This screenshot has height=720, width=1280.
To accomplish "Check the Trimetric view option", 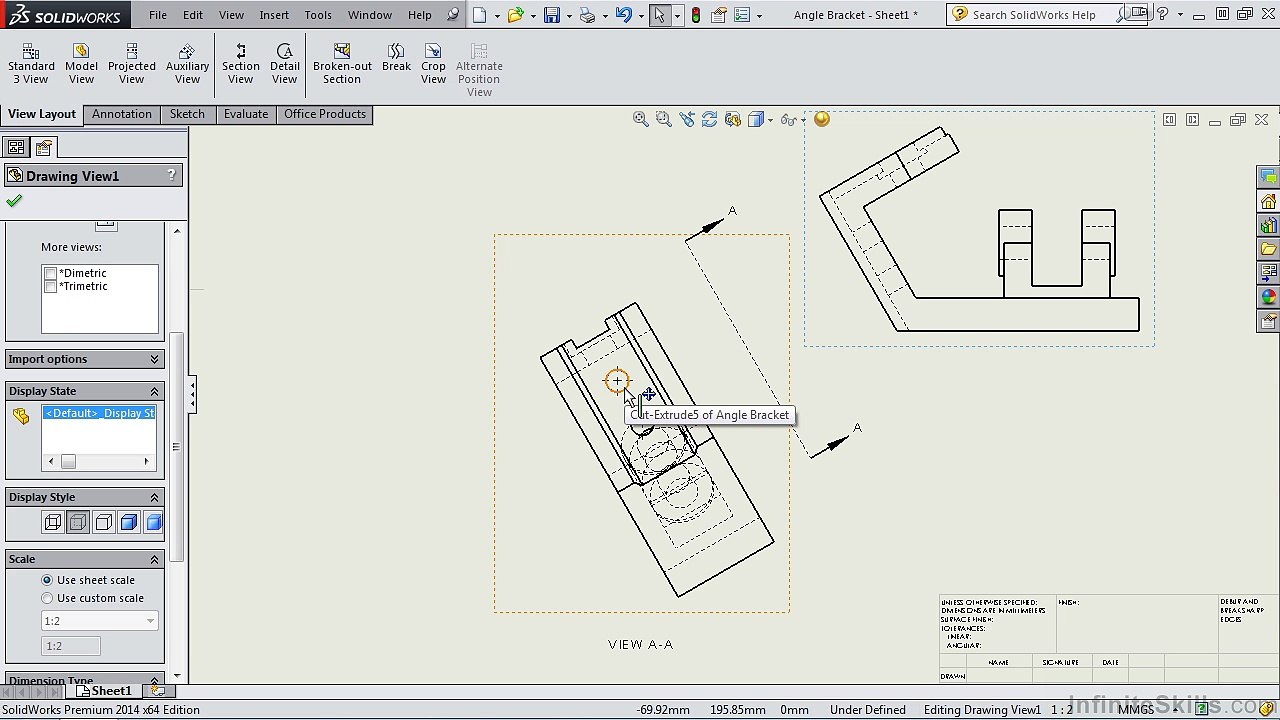I will pos(50,286).
